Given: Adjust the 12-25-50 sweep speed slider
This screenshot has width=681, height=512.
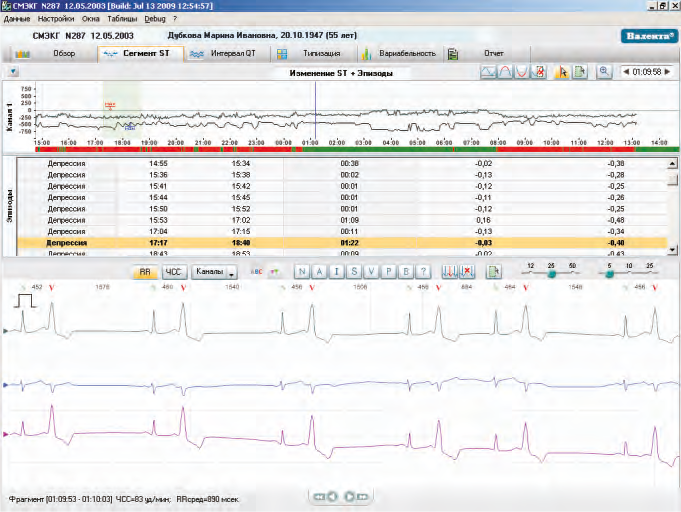Looking at the screenshot, I should [x=551, y=273].
